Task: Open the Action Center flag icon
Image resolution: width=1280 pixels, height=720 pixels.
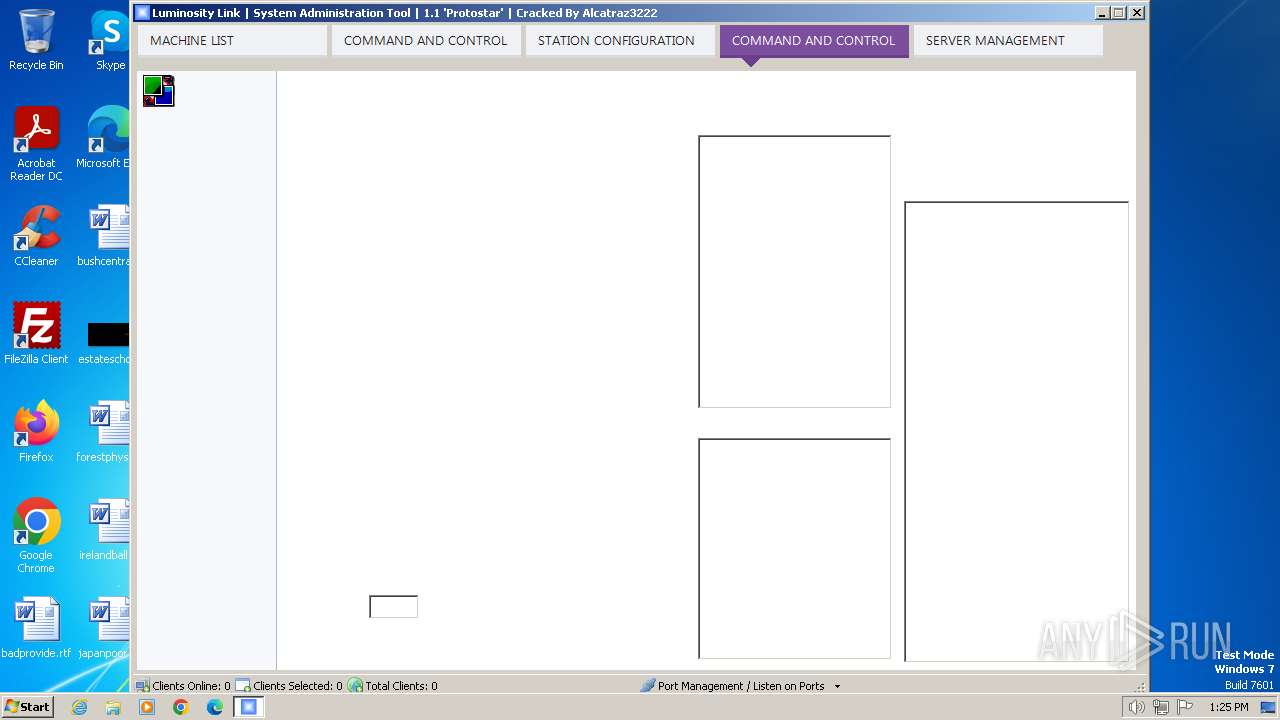Action: tap(1185, 707)
